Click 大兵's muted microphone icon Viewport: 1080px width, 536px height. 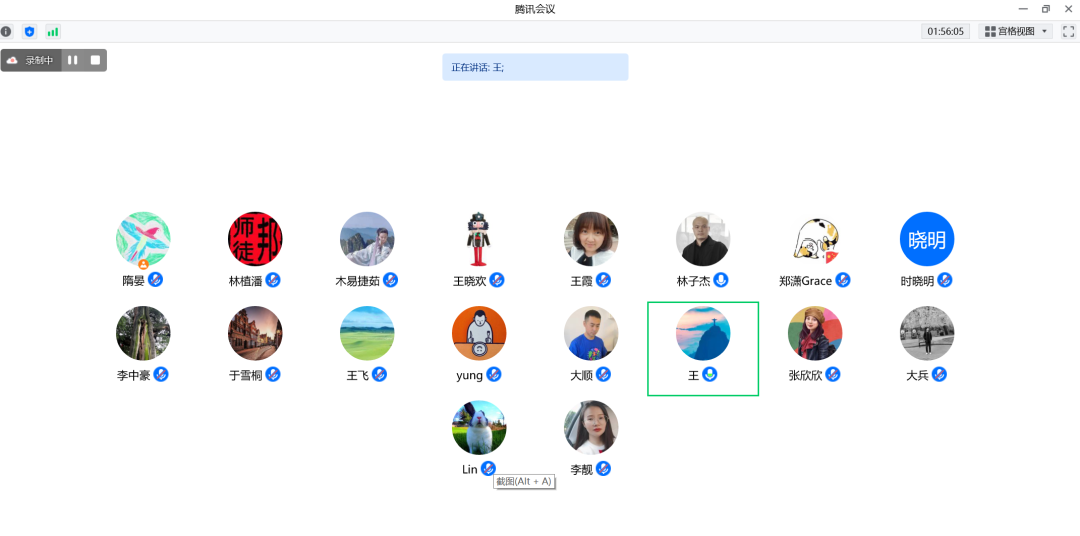(x=939, y=374)
